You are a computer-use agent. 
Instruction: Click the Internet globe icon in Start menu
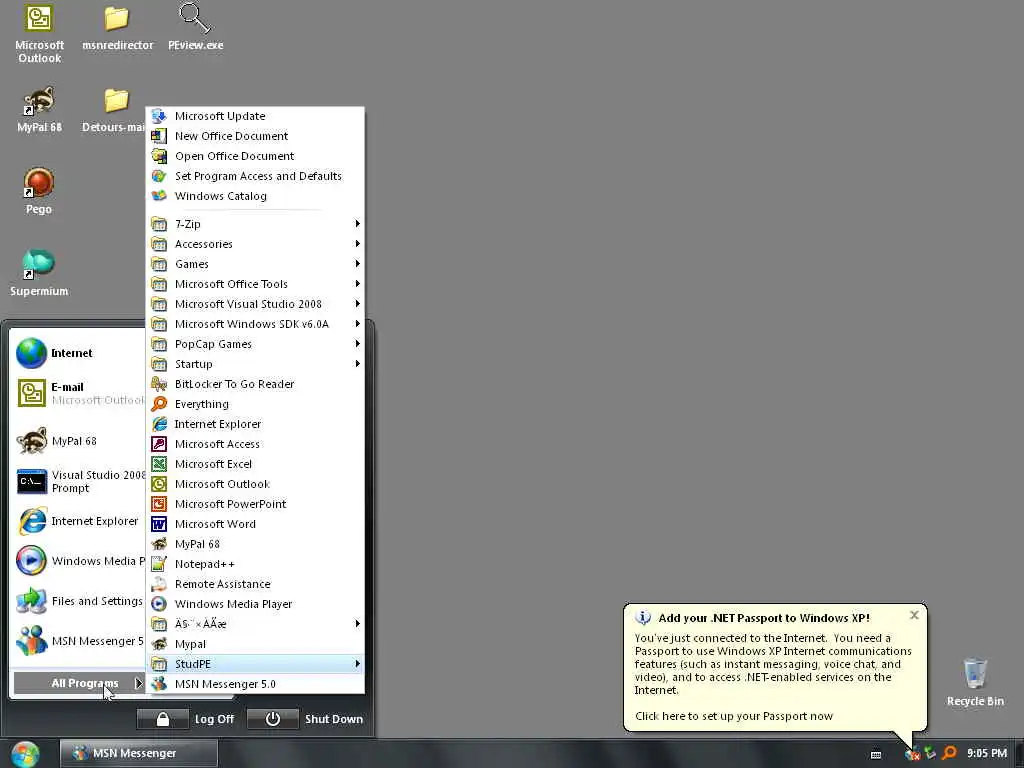tap(31, 353)
